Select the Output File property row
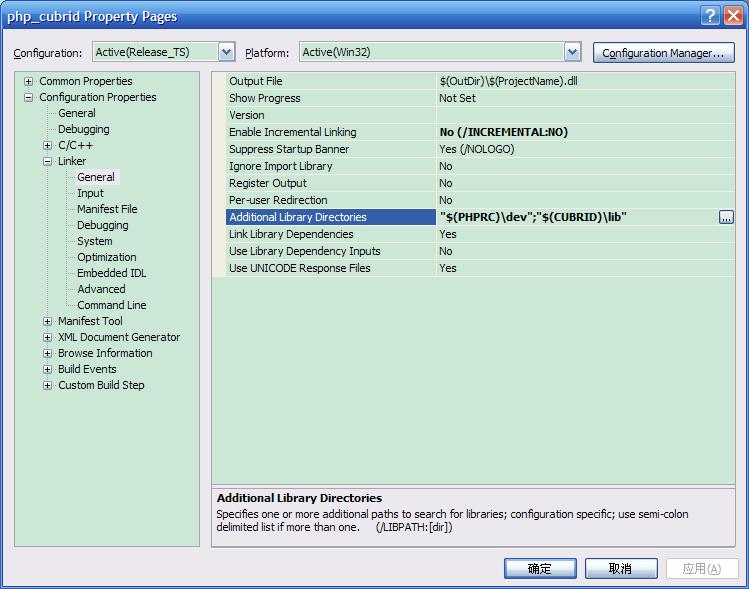 [256, 81]
